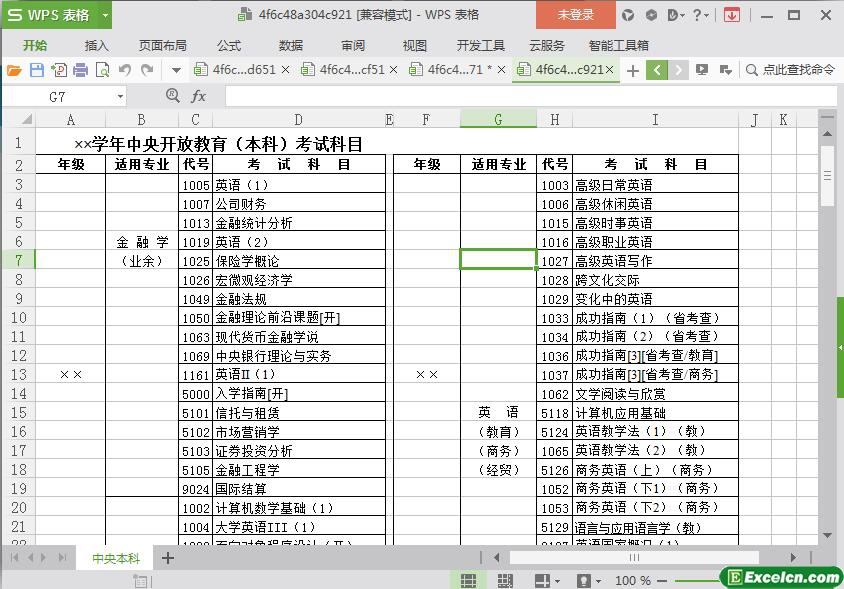The width and height of the screenshot is (844, 589).
Task: Jump to last sheet navigation arrow
Action: tap(62, 558)
